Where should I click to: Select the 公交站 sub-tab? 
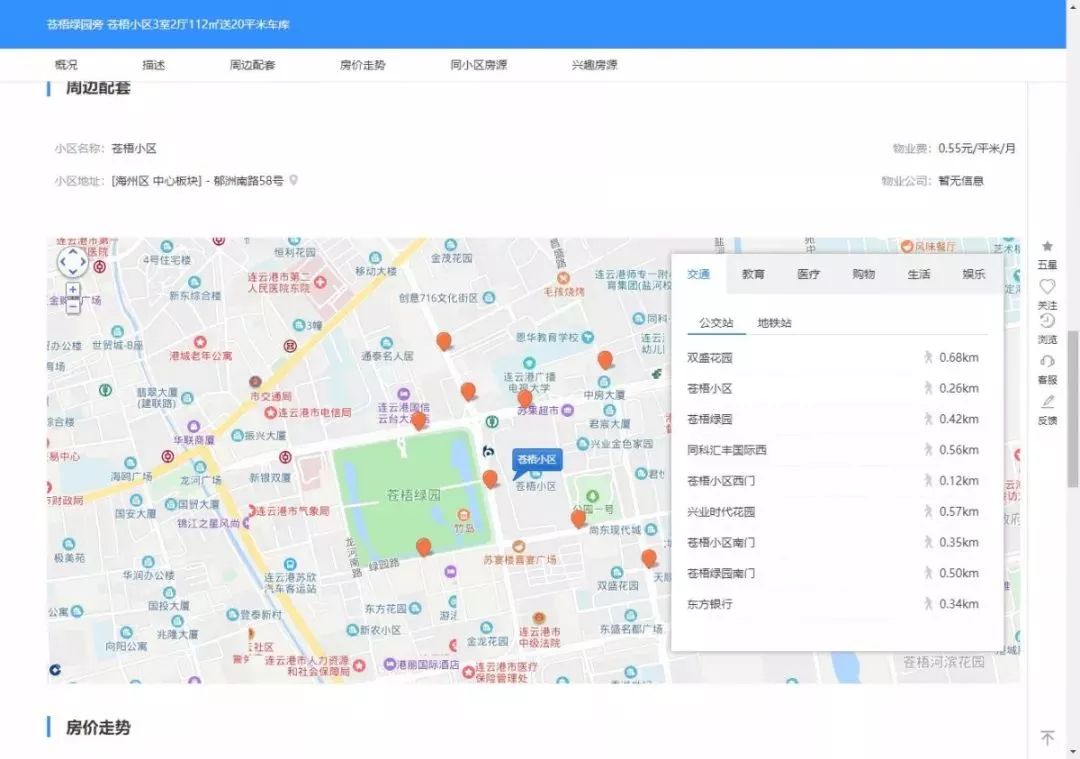(716, 323)
